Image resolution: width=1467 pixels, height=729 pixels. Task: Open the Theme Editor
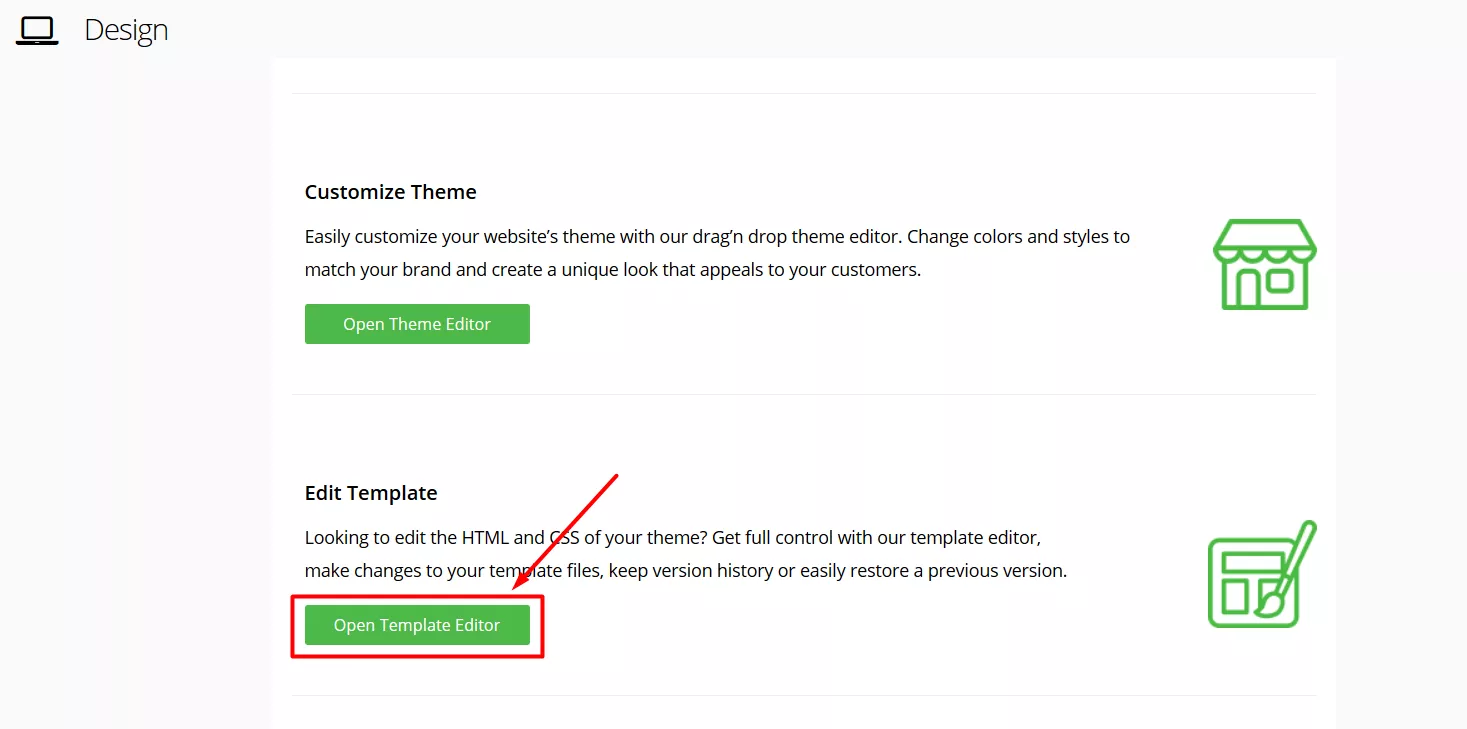click(x=417, y=324)
